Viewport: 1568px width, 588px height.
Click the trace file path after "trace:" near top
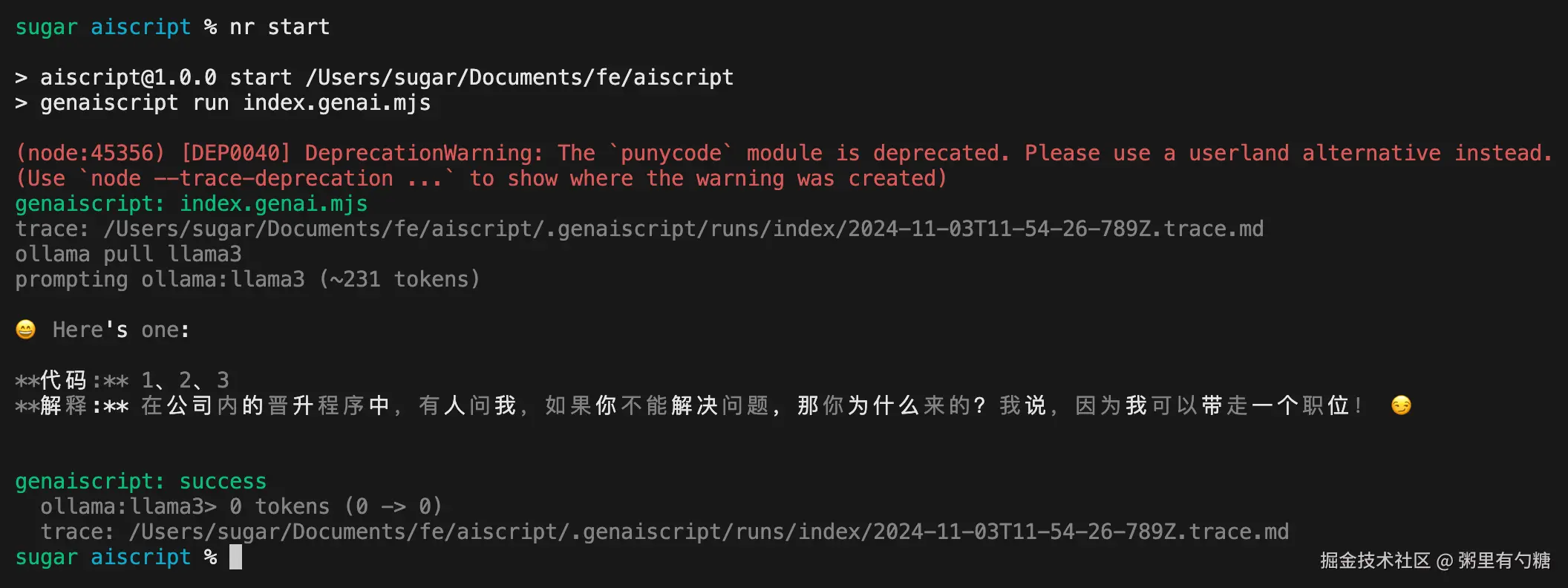click(x=683, y=229)
